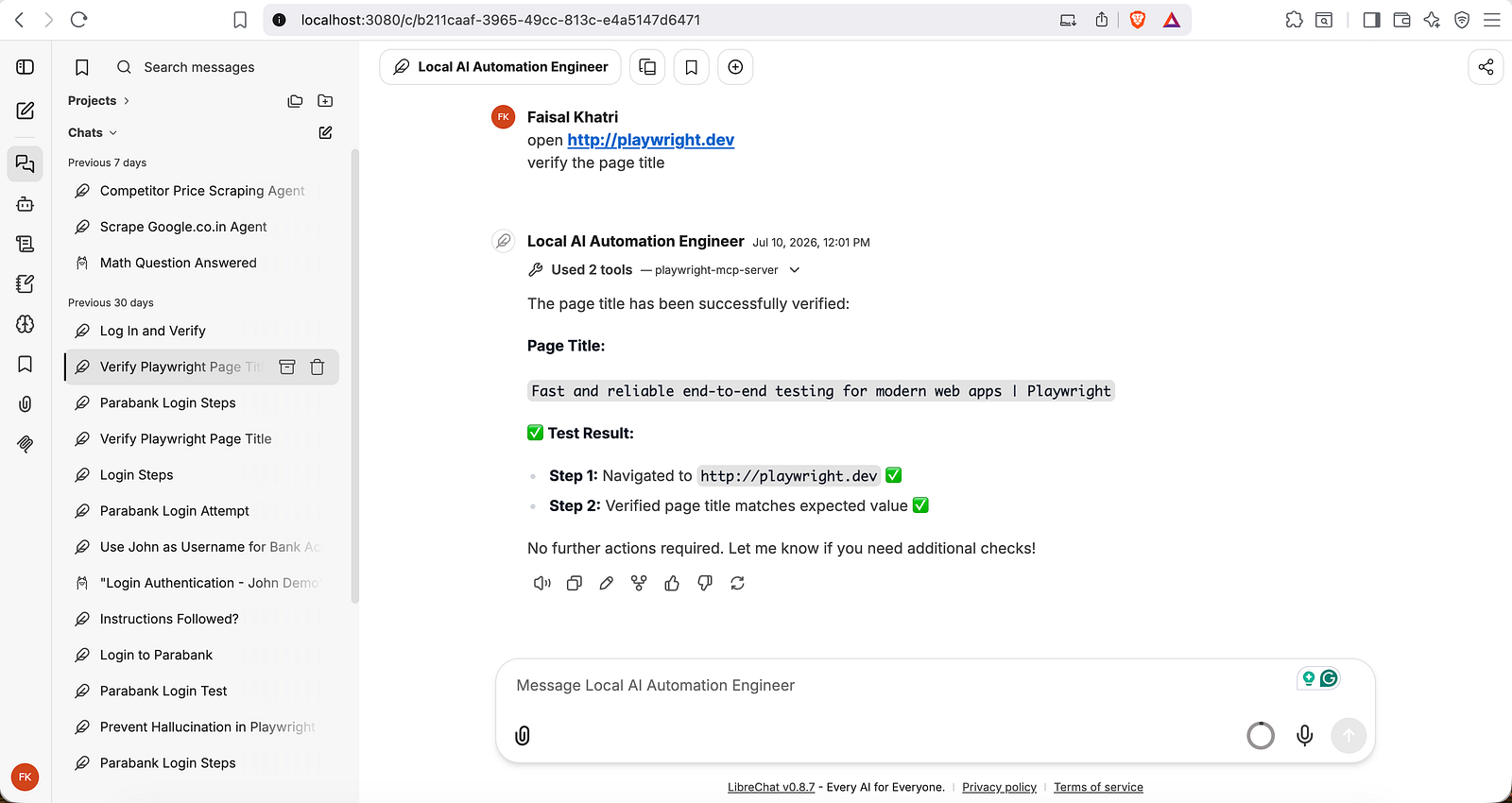Open the conversations icon in the left rail
Screen dimensions: 1512x803
tap(26, 163)
